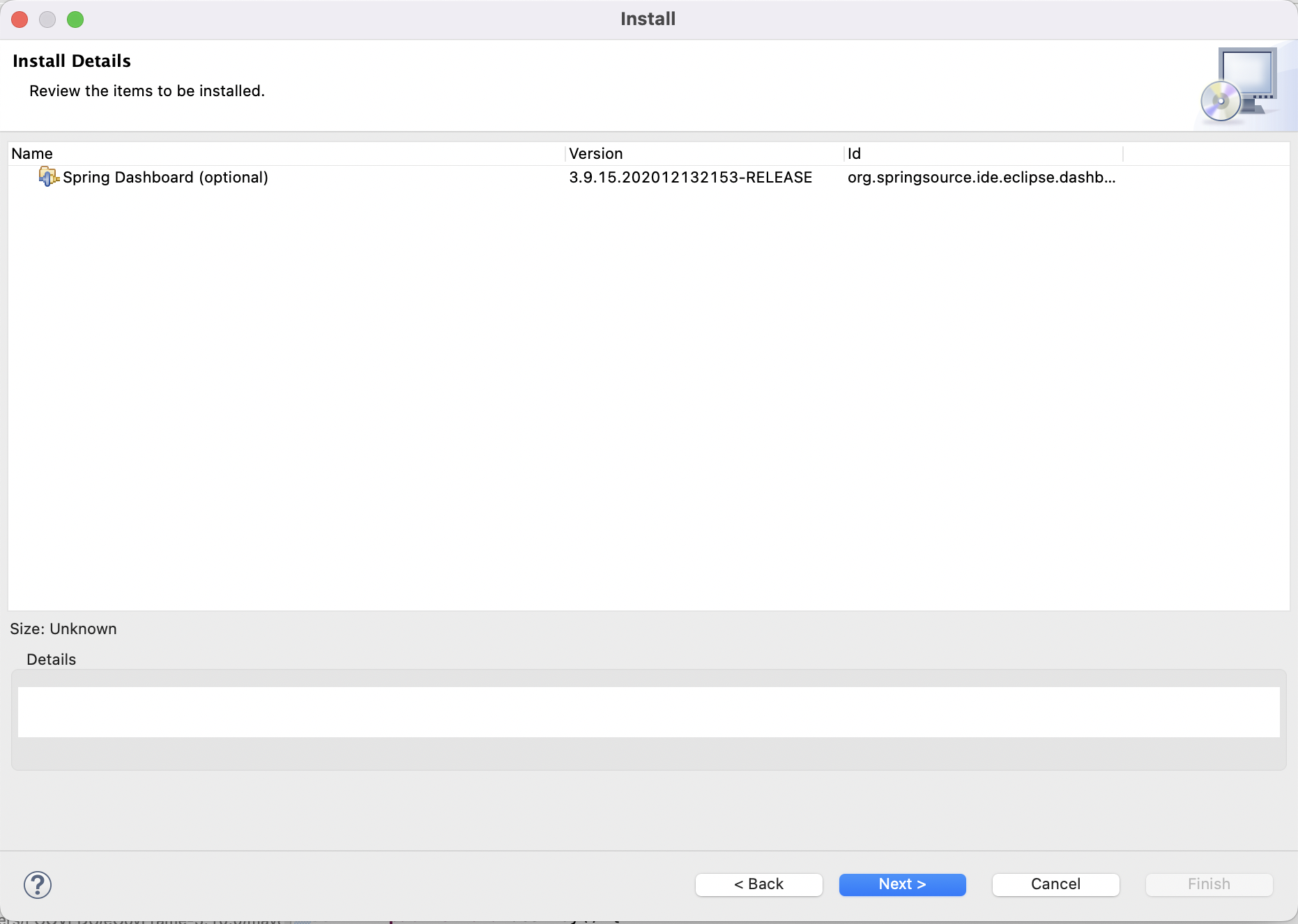Click the Install Details heading
This screenshot has height=924, width=1298.
tap(72, 61)
